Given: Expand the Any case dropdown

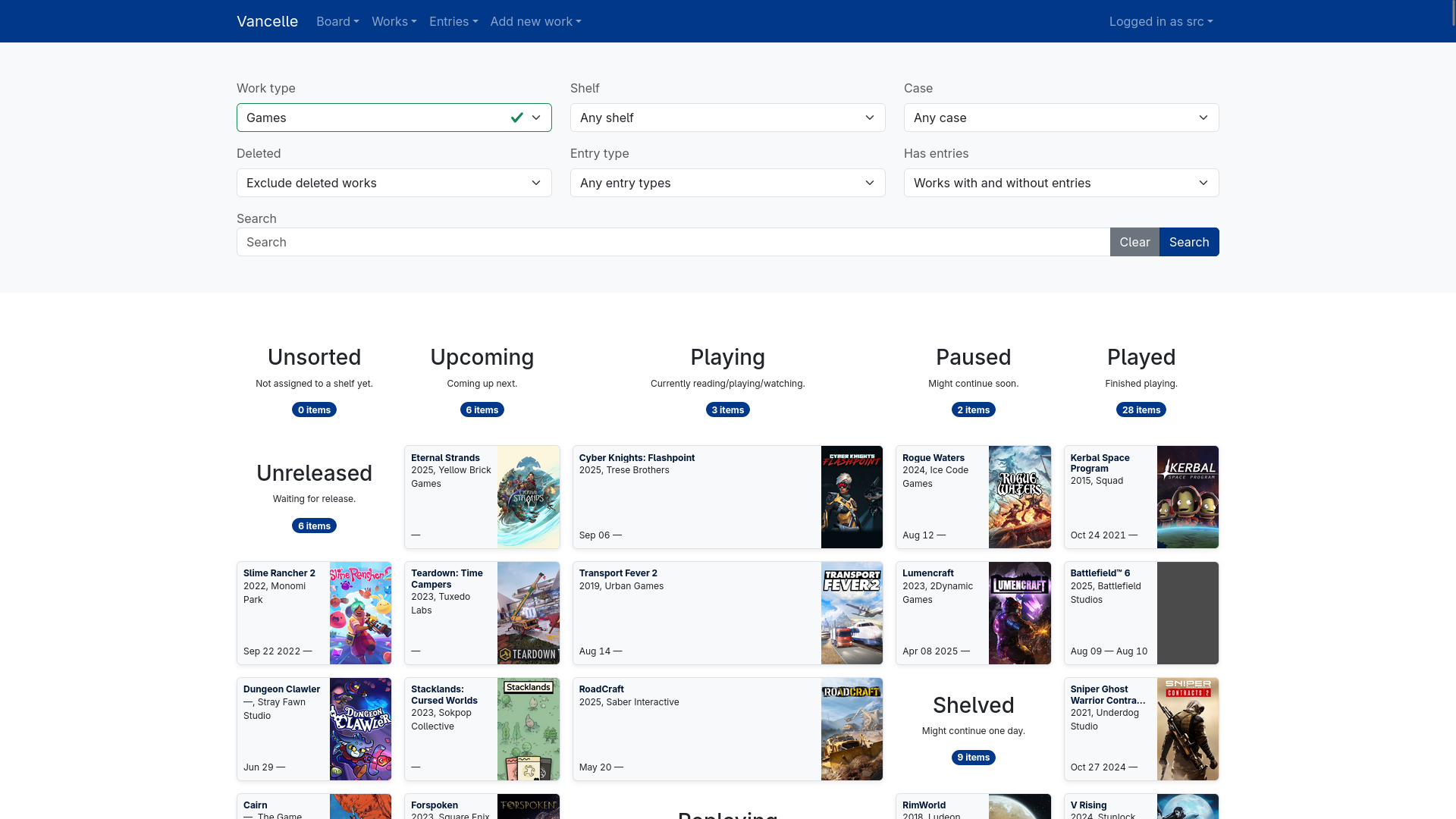Looking at the screenshot, I should (x=1061, y=118).
